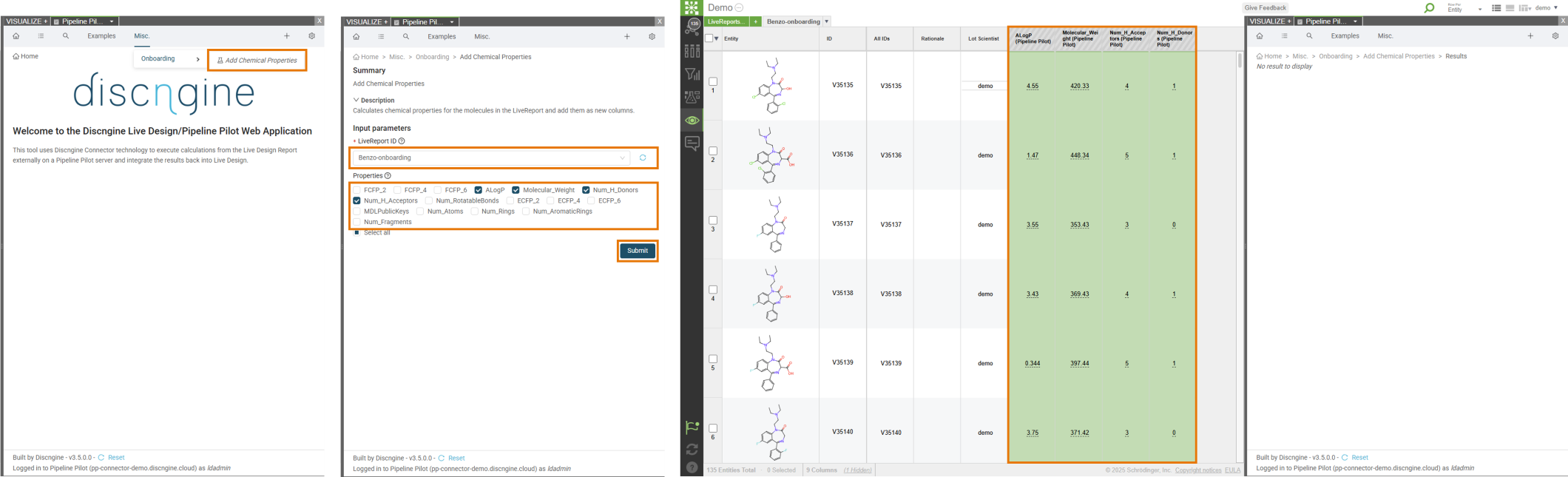Image resolution: width=1568 pixels, height=477 pixels.
Task: Open select-all rows dropdown arrow beside Entity header
Action: [x=717, y=38]
